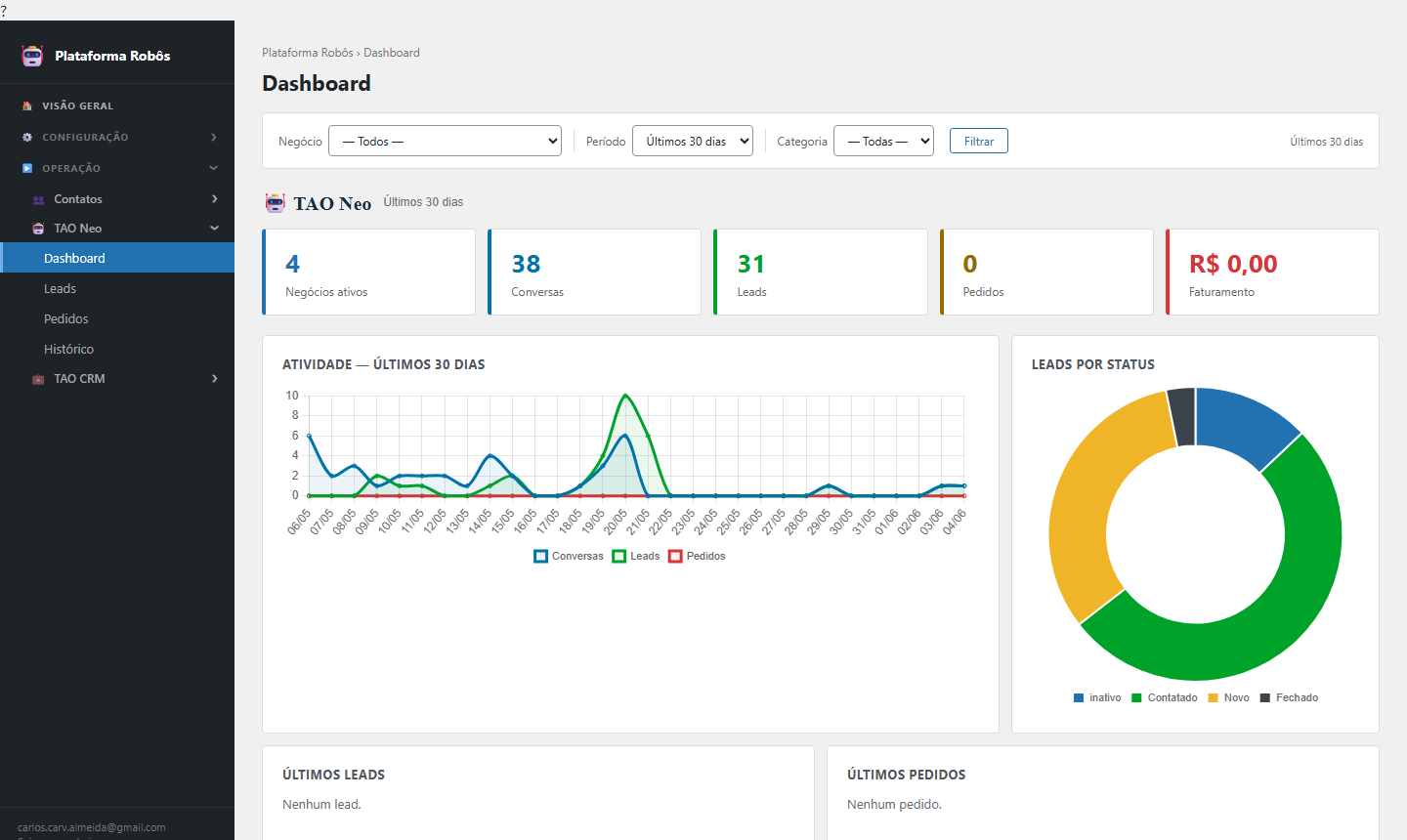
Task: Toggle Fechado in donut legend
Action: (1289, 697)
